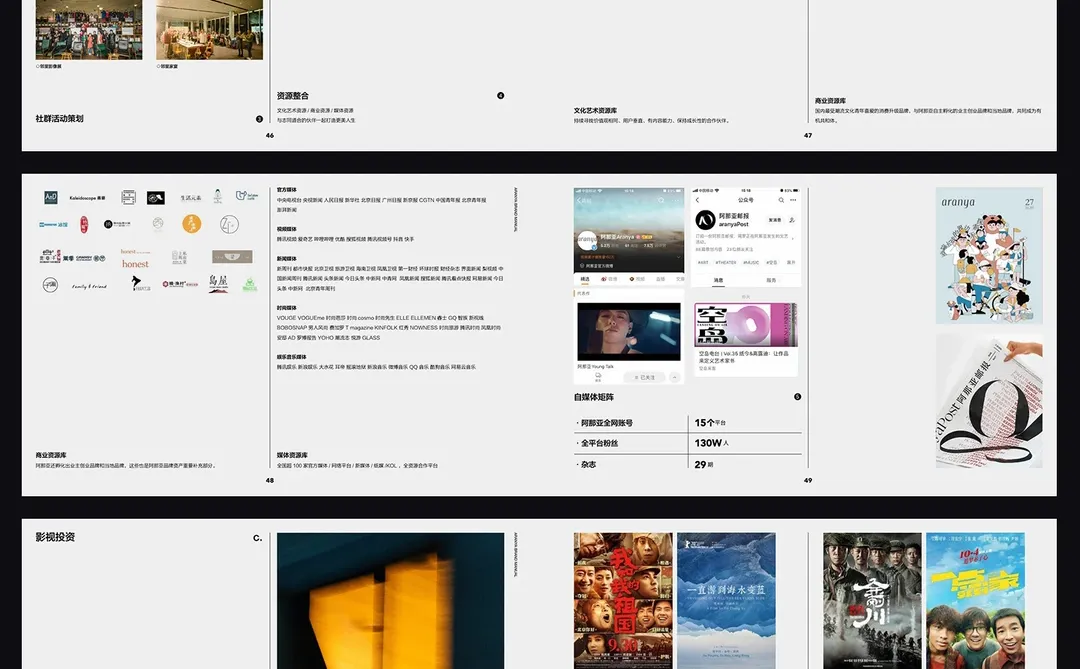Open the aranyaPost newspaper photo
The width and height of the screenshot is (1080, 669).
(x=989, y=402)
